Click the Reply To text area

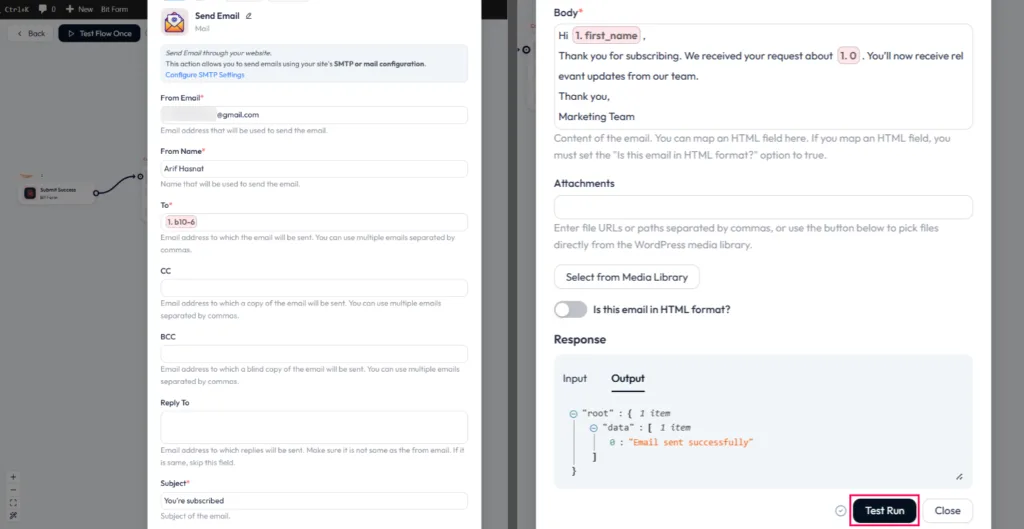pyautogui.click(x=314, y=427)
